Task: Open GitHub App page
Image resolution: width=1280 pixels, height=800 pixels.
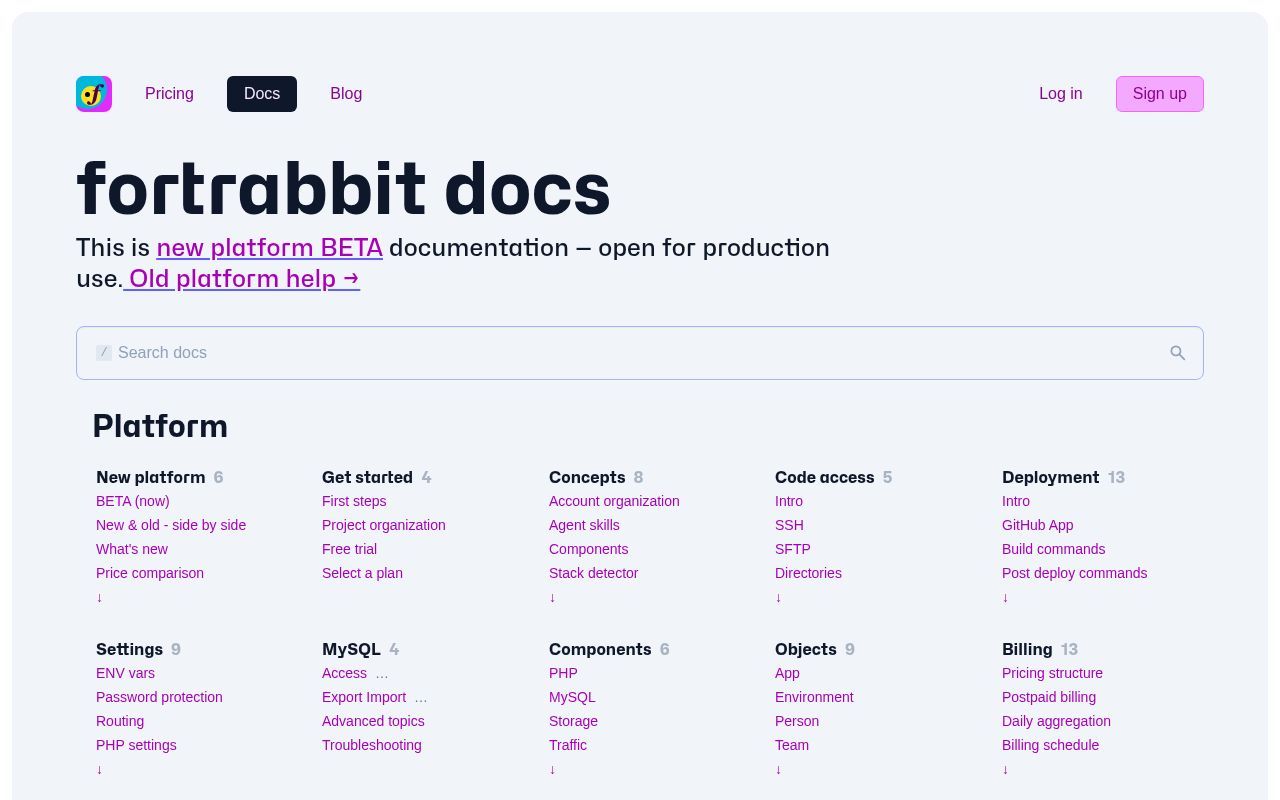Action: (x=1038, y=525)
